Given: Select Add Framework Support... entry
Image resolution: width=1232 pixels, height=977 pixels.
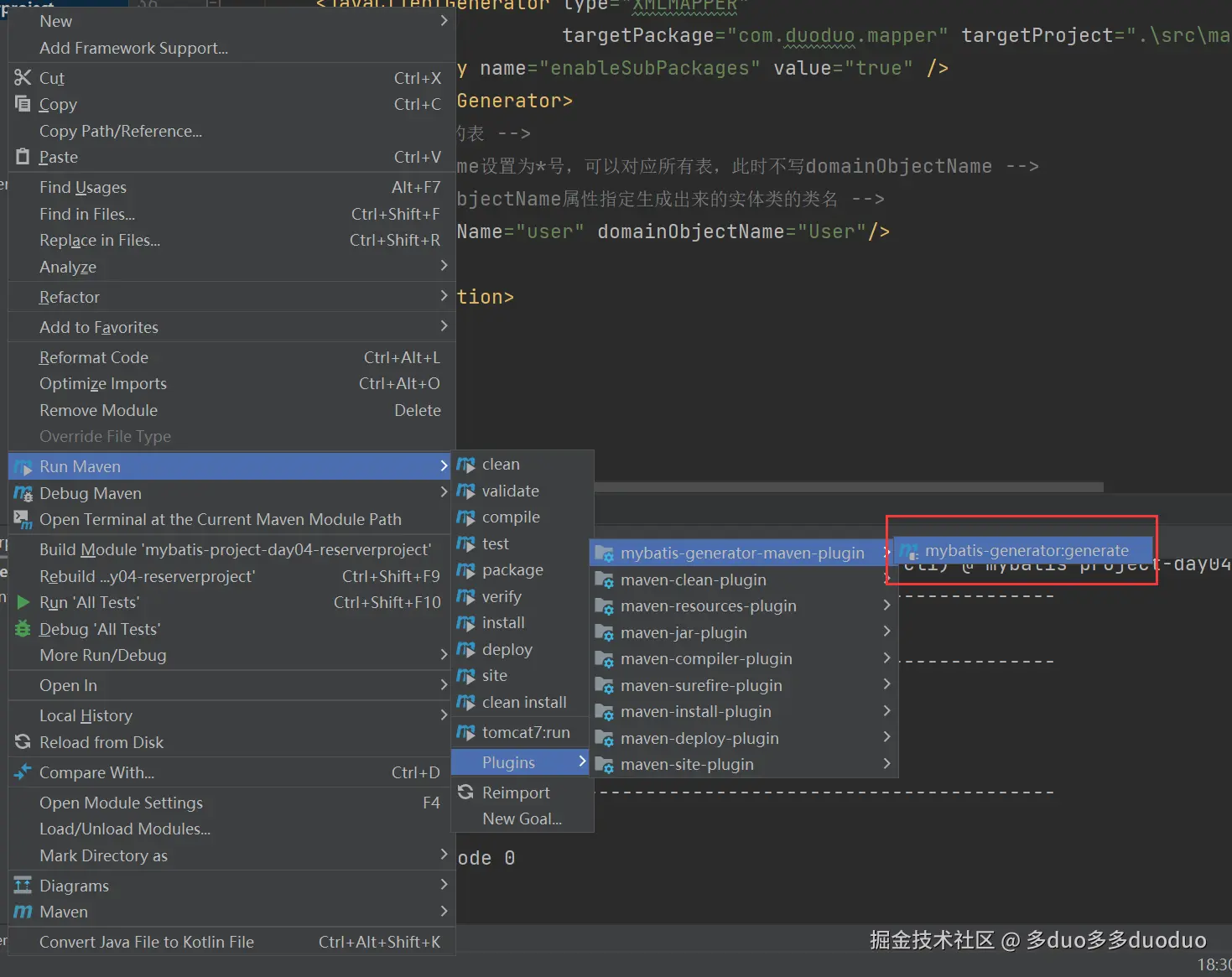Looking at the screenshot, I should tap(231, 48).
